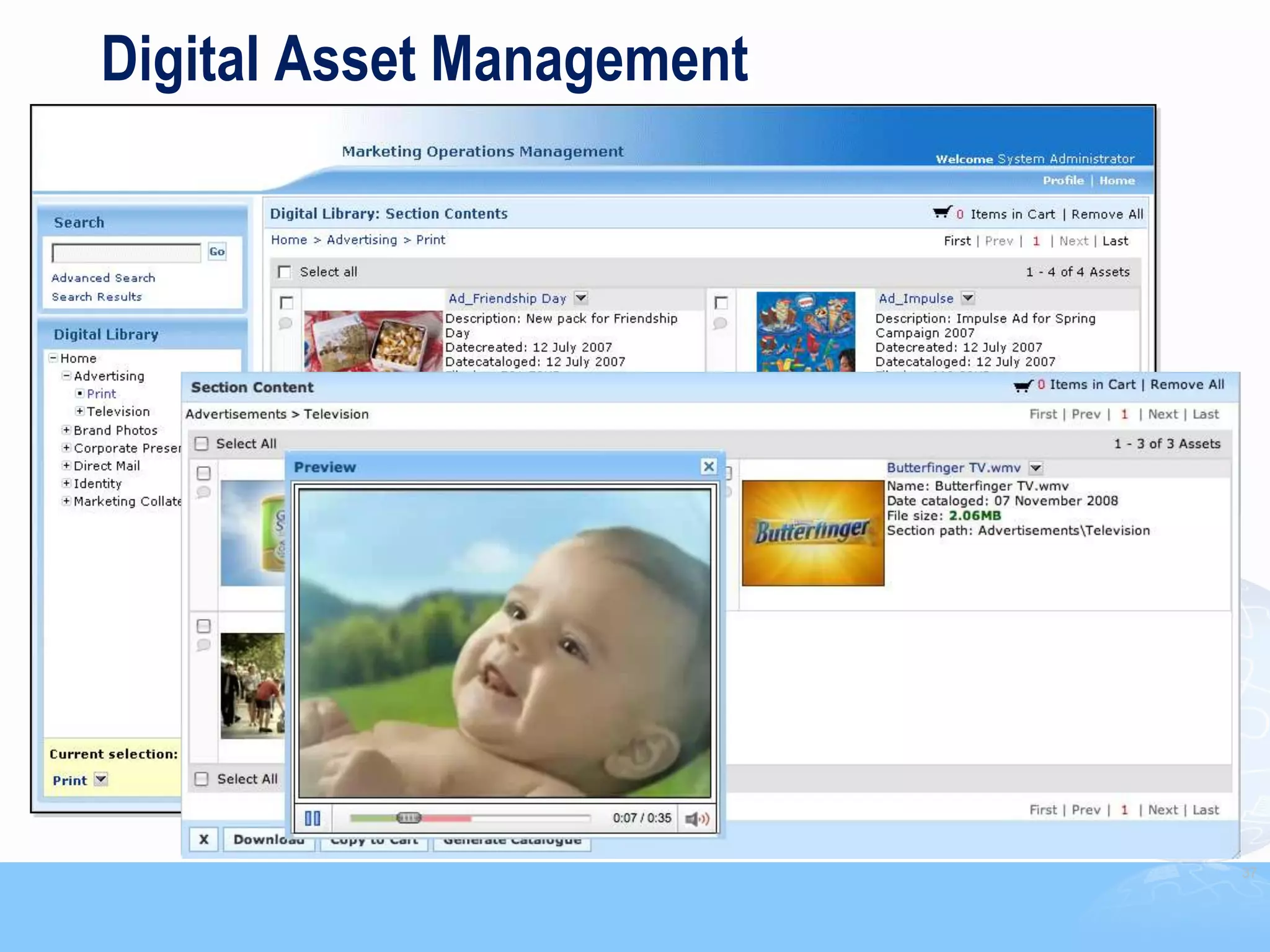Open the Current selection Print dropdown

coord(101,779)
